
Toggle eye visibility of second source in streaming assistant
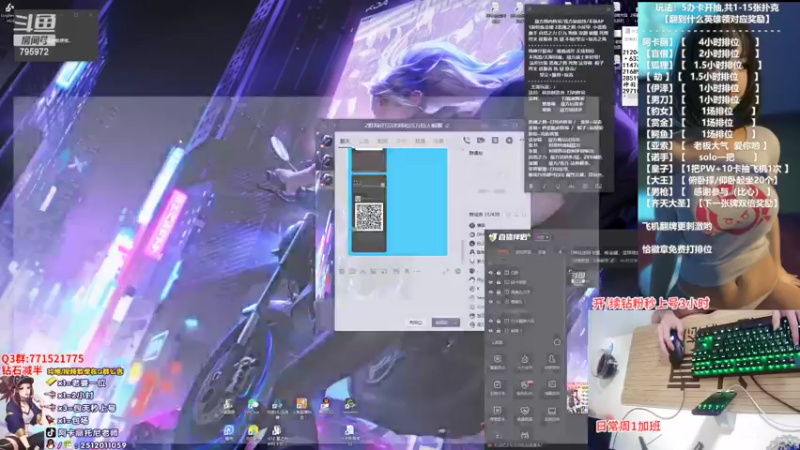pos(491,282)
